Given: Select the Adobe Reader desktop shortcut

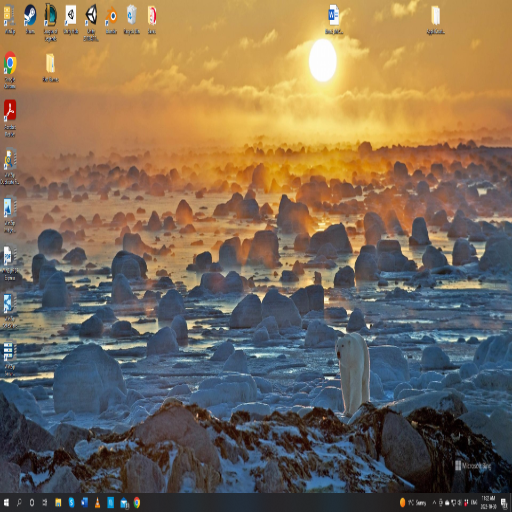Looking at the screenshot, I should tap(10, 118).
